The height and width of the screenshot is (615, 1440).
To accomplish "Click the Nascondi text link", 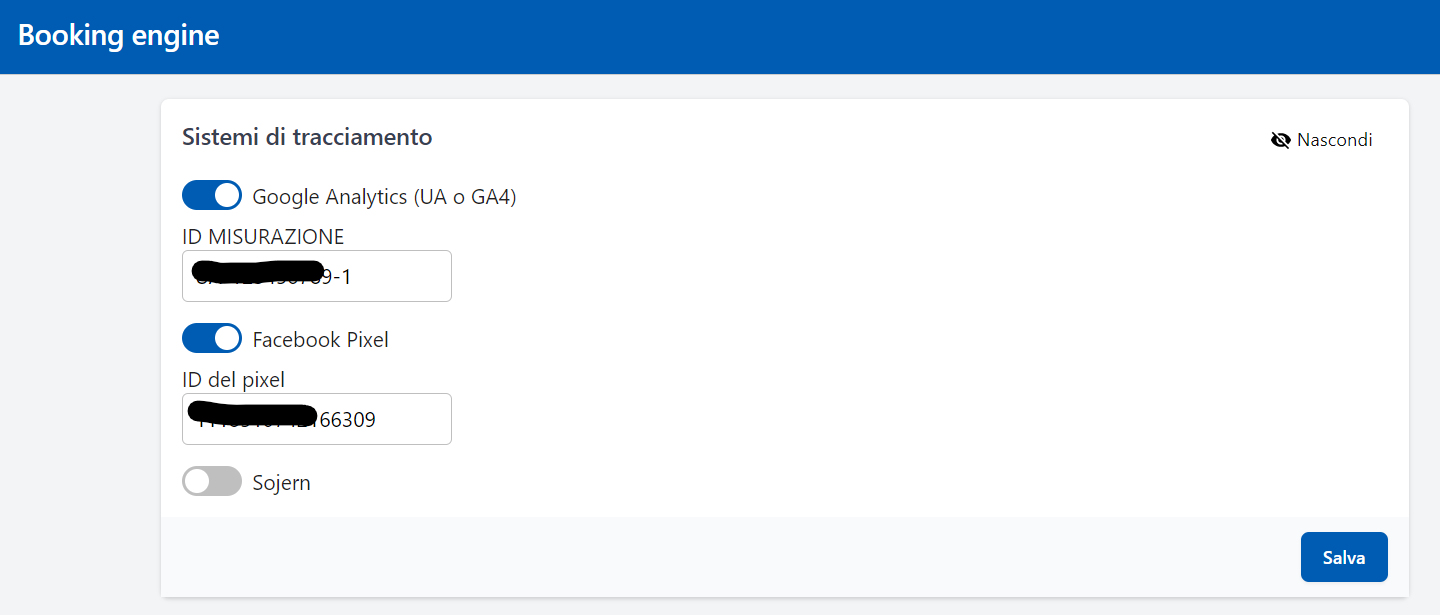I will [x=1334, y=140].
